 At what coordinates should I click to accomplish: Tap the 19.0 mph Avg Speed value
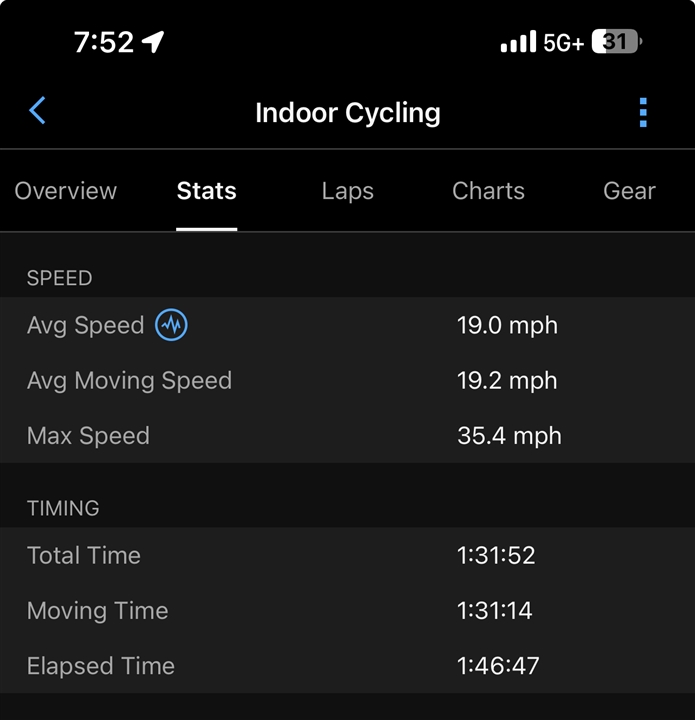point(507,326)
